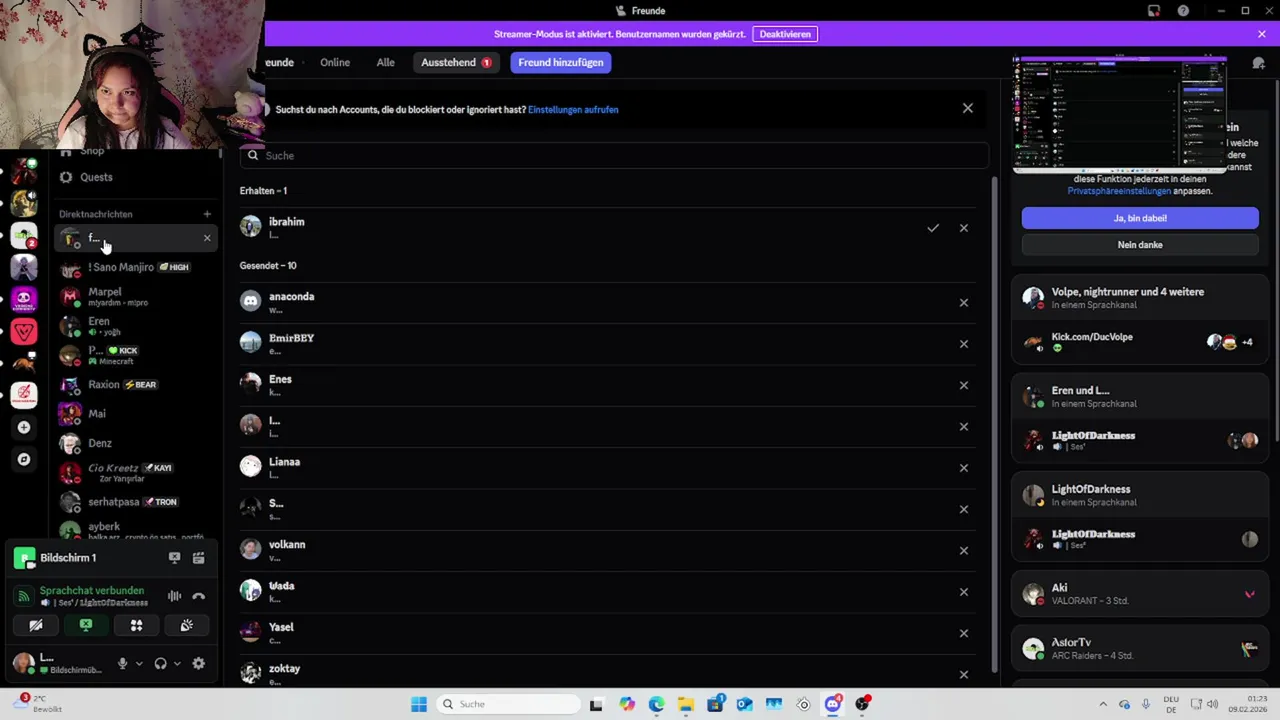
Task: Click Freund hinzufügen button
Action: coord(561,62)
